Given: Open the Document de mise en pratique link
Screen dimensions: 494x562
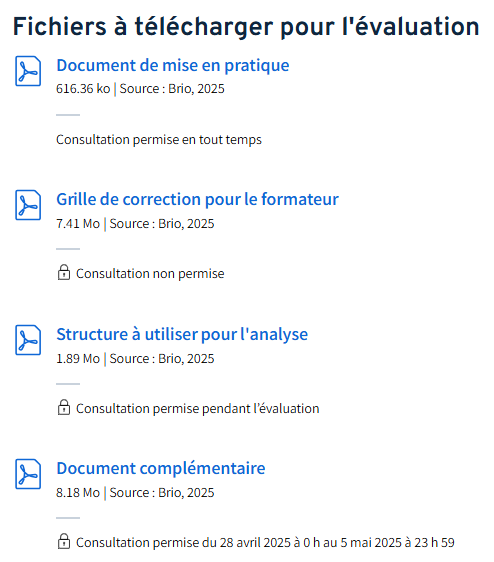Looking at the screenshot, I should [173, 66].
